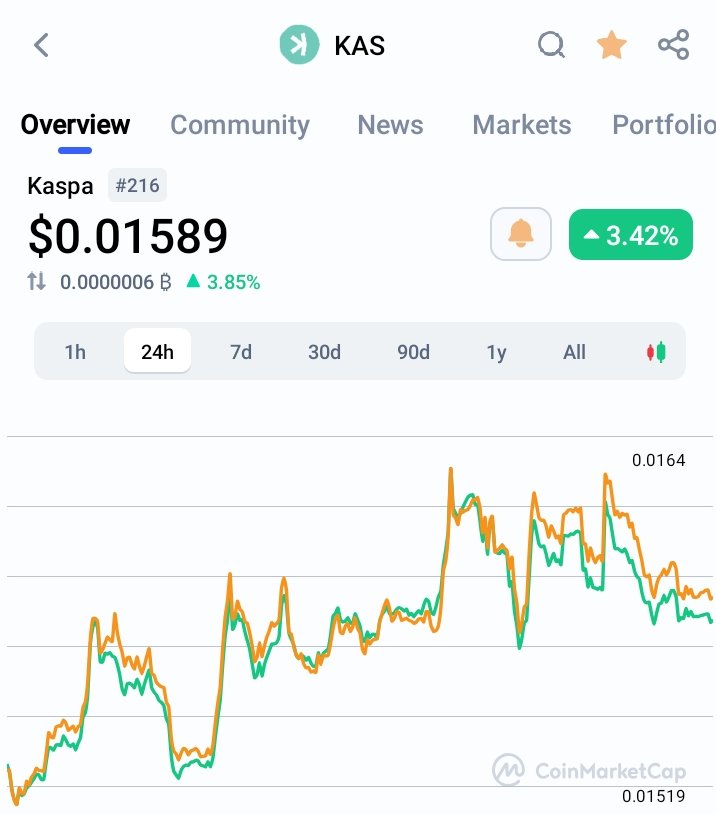The width and height of the screenshot is (716, 814).
Task: Tap the 0.0000006 BTC price
Action: click(x=115, y=282)
